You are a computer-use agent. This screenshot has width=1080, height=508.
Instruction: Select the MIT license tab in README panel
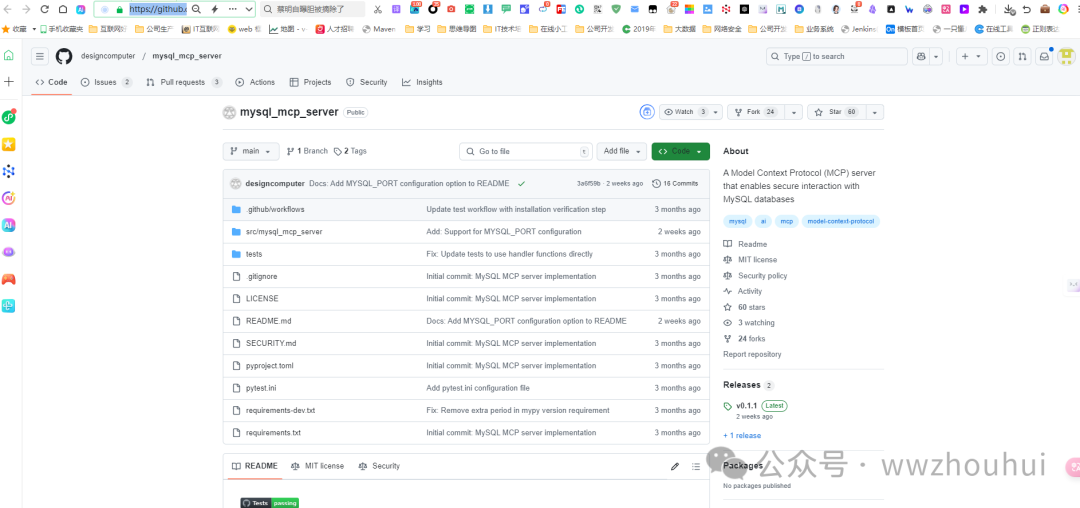pos(317,466)
